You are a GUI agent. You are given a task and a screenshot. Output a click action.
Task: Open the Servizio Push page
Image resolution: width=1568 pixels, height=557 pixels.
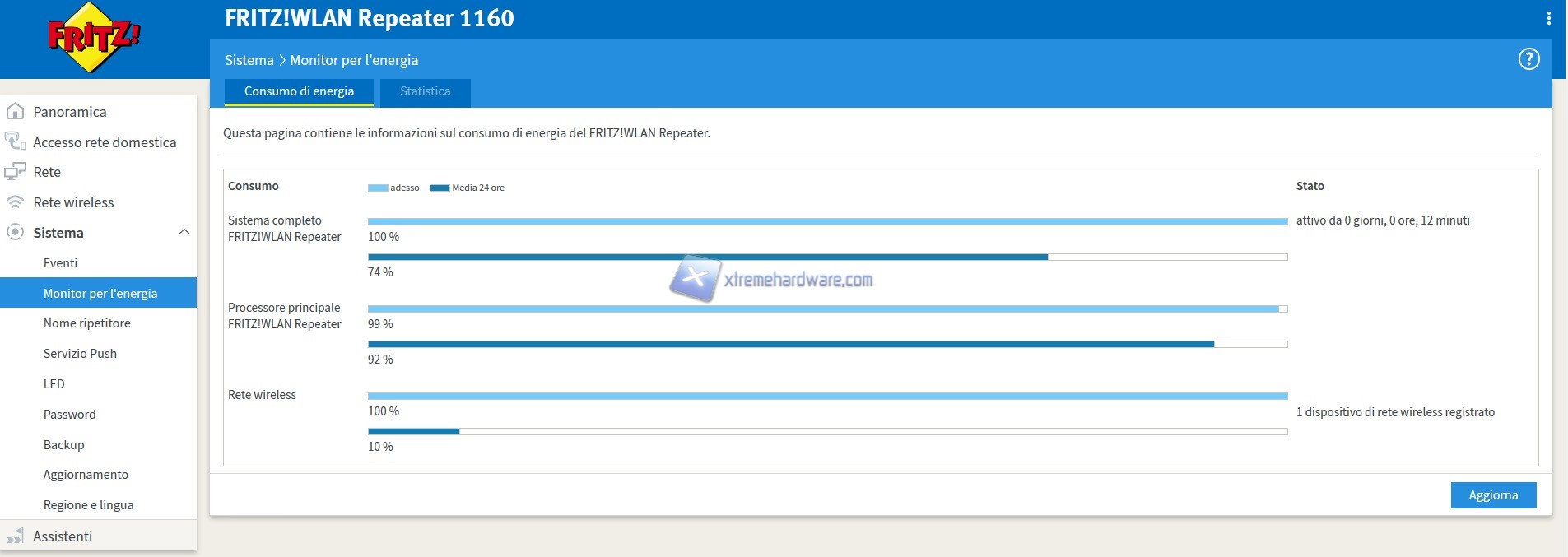[80, 354]
